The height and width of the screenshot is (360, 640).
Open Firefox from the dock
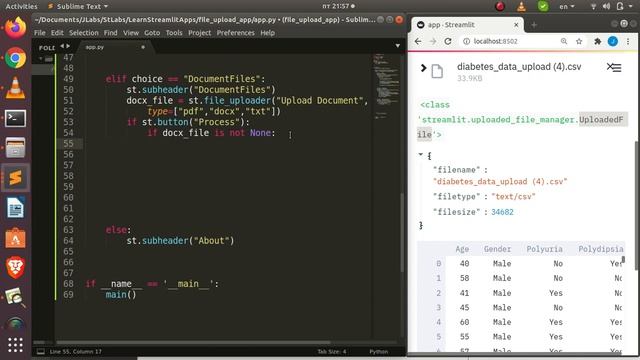[16, 28]
